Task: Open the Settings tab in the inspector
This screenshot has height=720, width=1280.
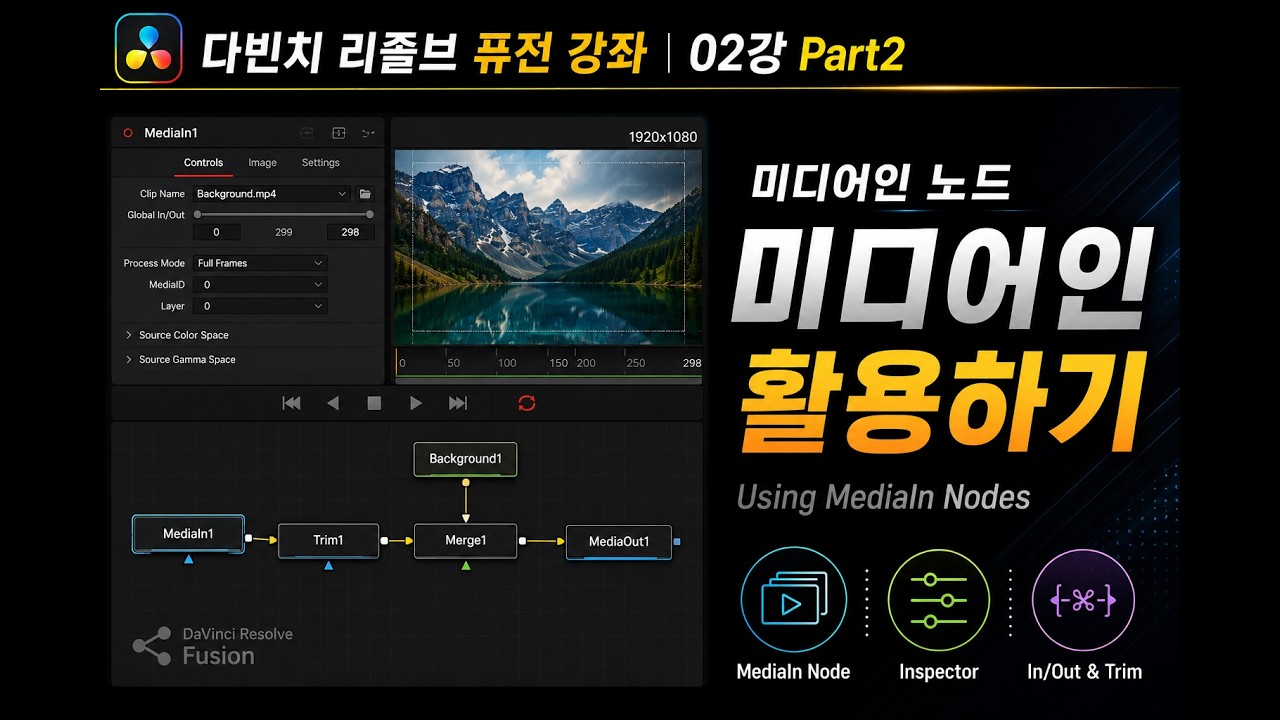Action: click(321, 162)
